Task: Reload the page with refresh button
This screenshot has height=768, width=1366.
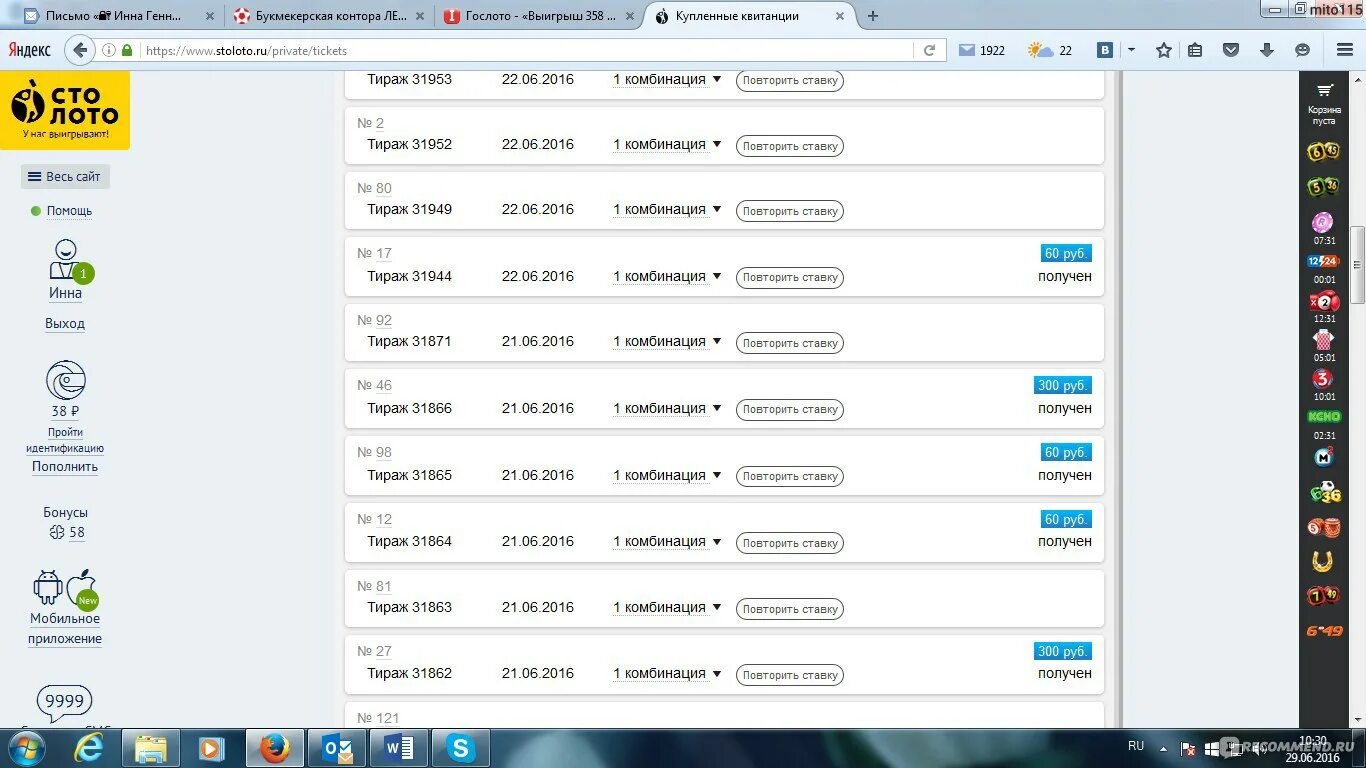Action: [x=929, y=50]
